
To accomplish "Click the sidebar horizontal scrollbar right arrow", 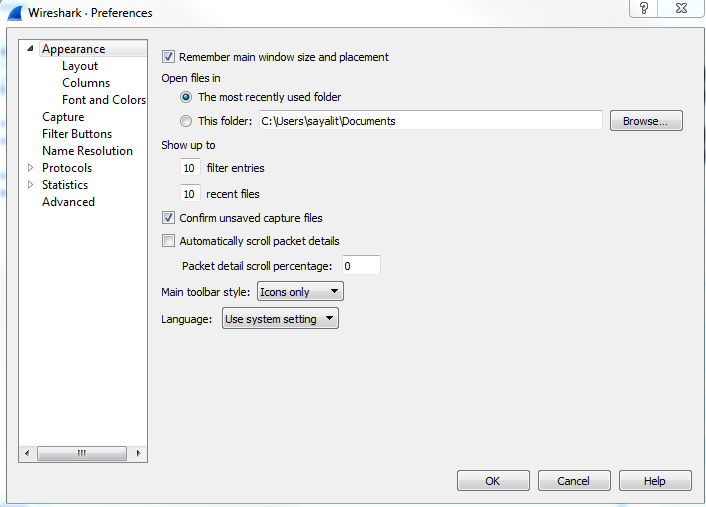I will point(139,453).
